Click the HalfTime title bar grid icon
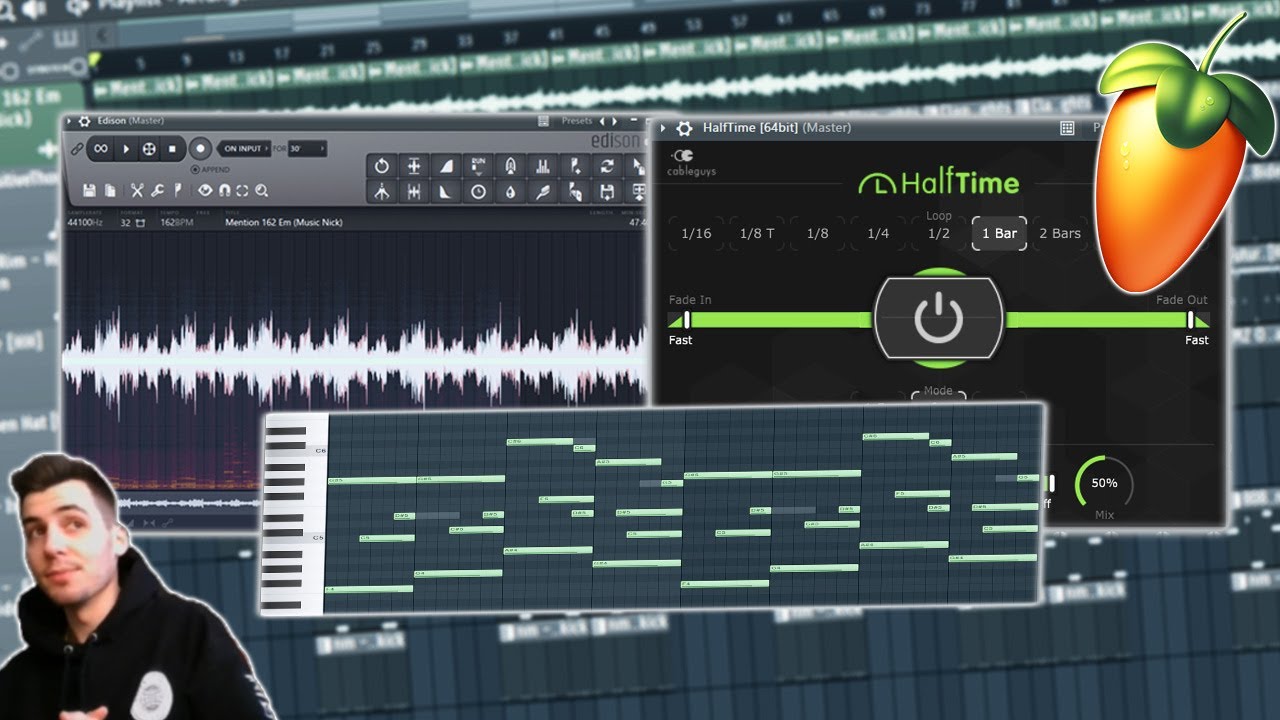Image resolution: width=1280 pixels, height=720 pixels. pos(1067,128)
